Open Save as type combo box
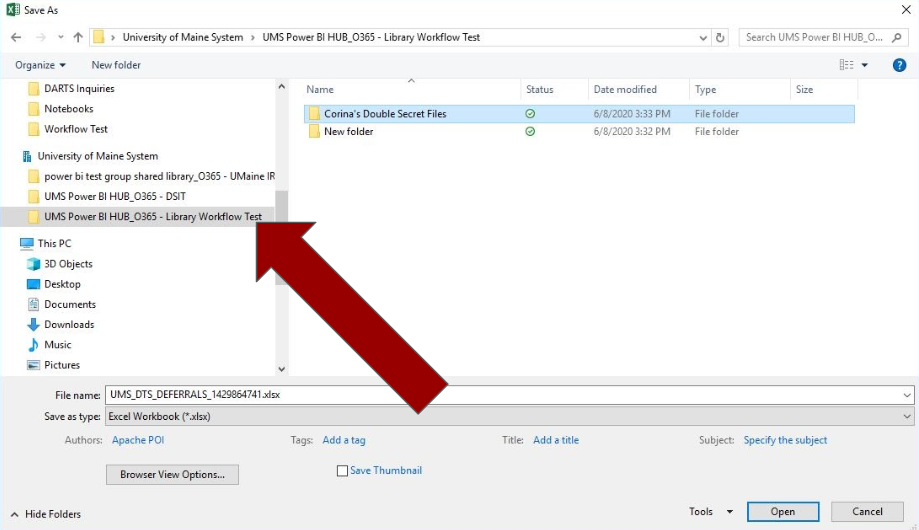Viewport: 919px width, 530px height. 509,416
